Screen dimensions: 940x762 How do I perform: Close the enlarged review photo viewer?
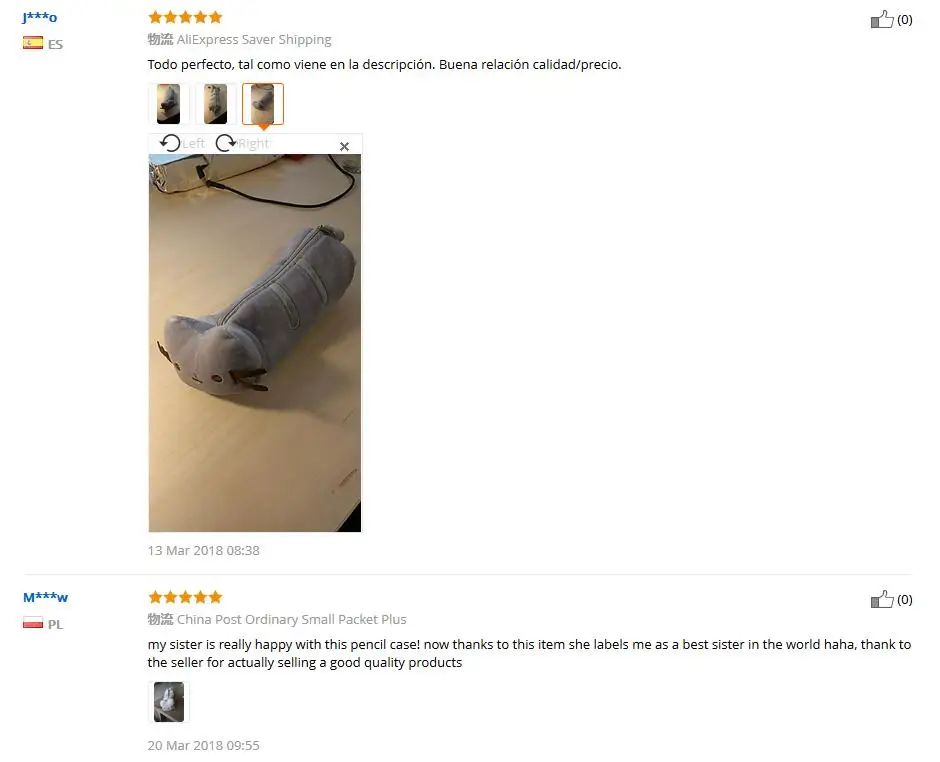coord(344,146)
